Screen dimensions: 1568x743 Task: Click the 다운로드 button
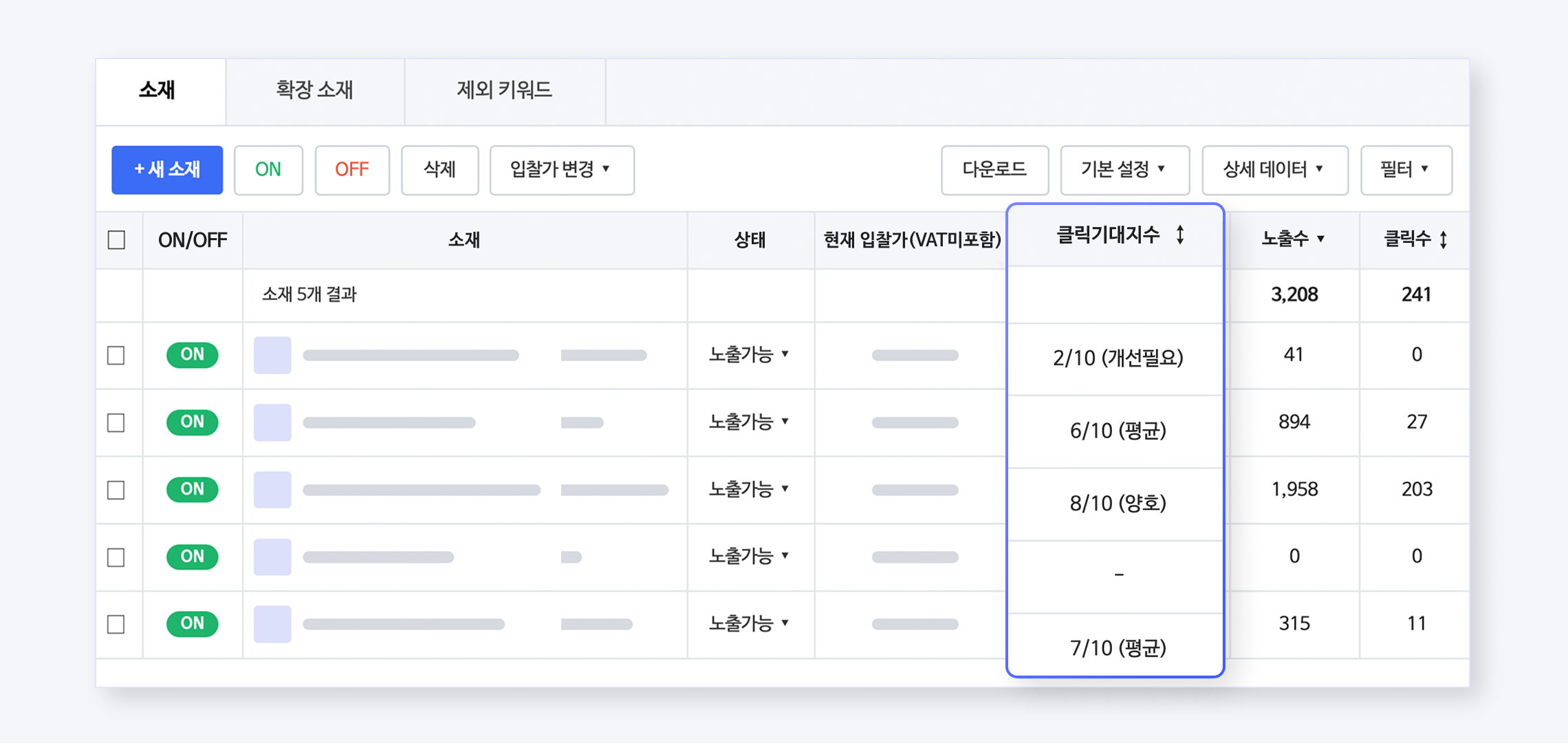coord(994,170)
